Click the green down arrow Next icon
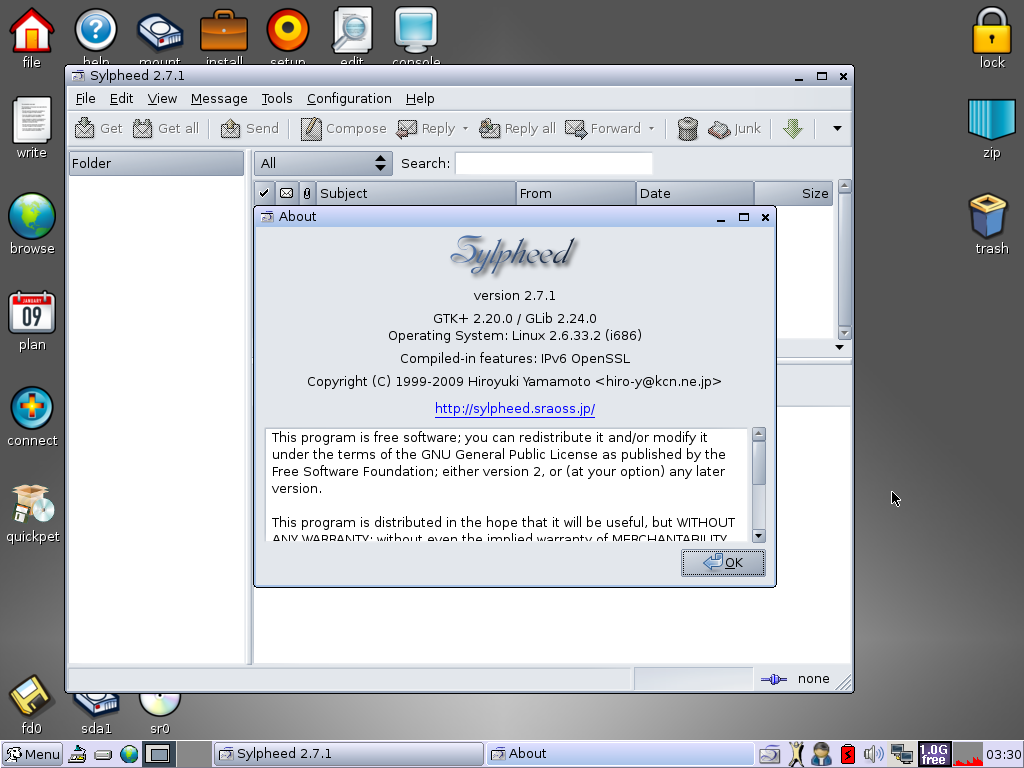Screen dimensions: 1024x768 click(x=793, y=129)
